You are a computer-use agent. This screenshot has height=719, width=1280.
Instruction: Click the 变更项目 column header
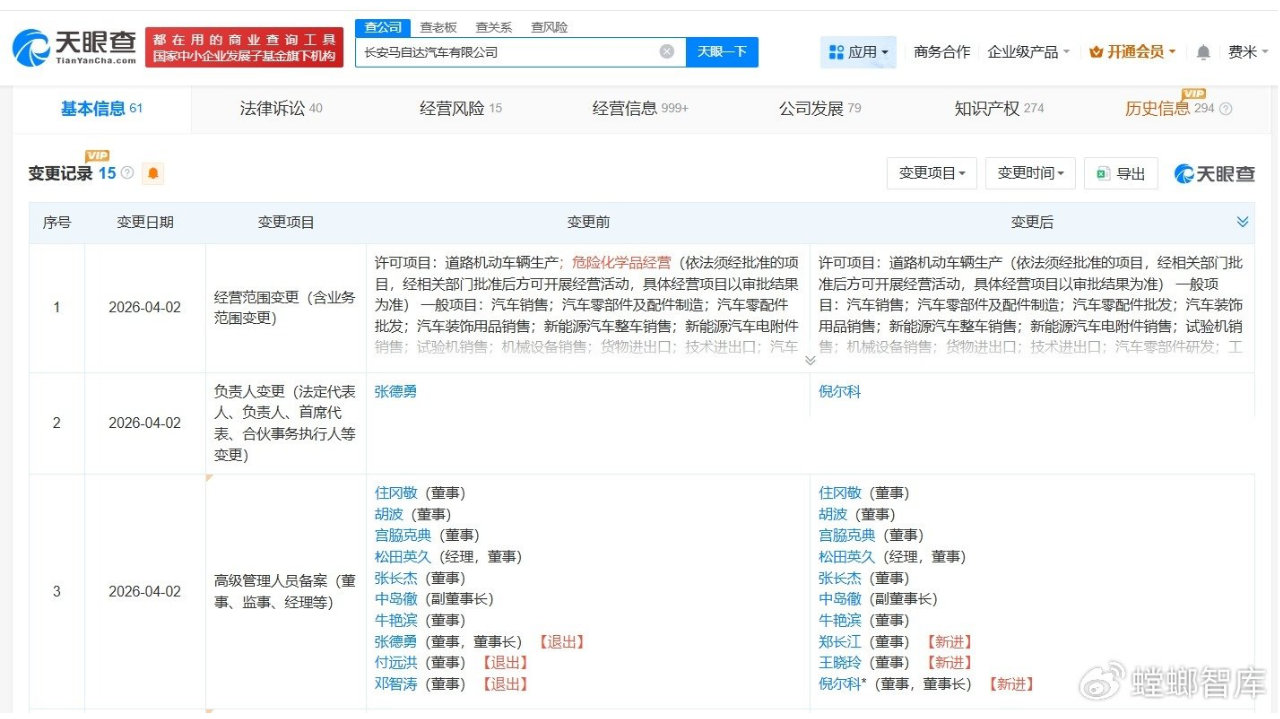(286, 222)
